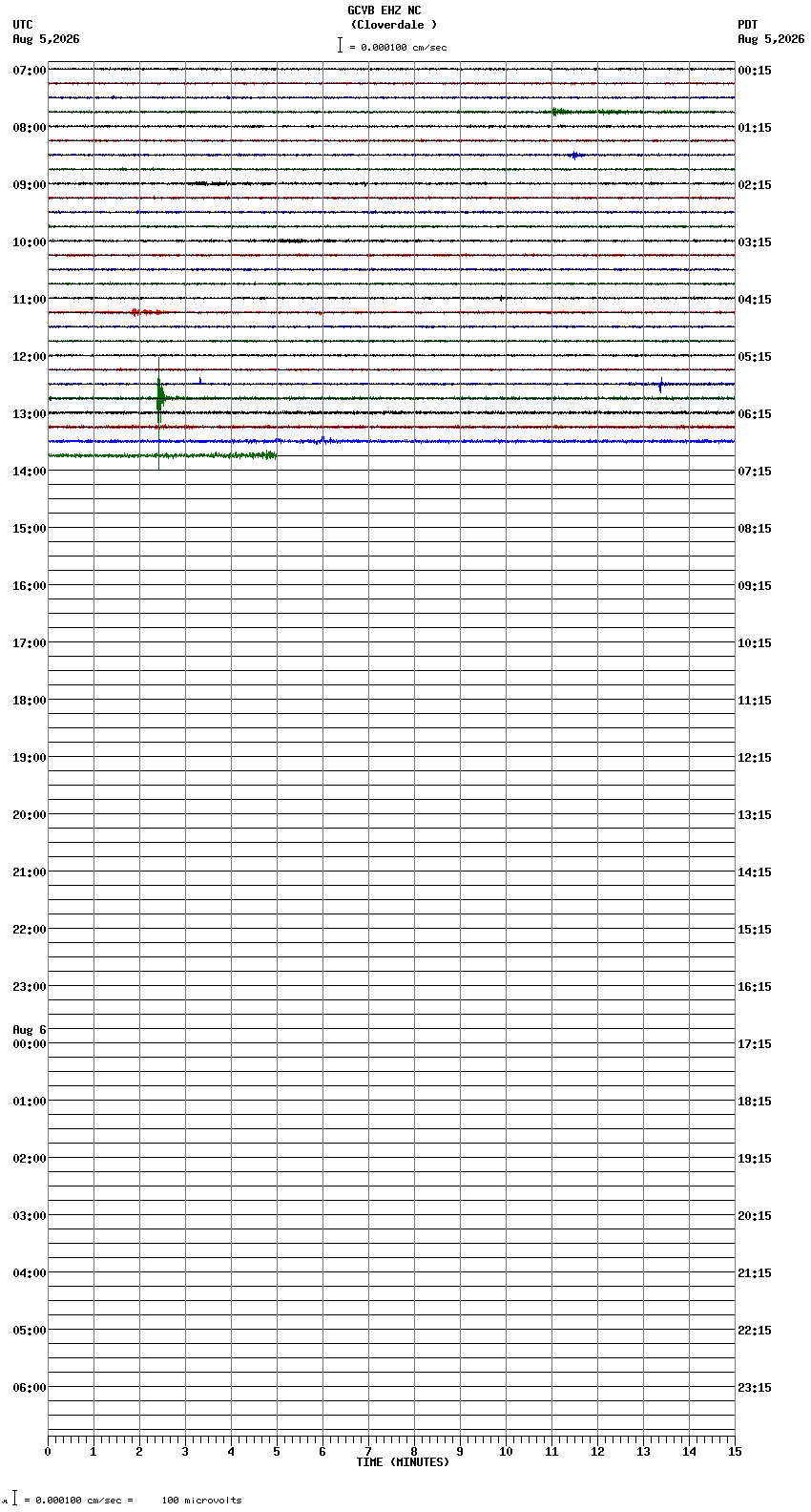
Task: Click the 5 minute tick label on axis
Action: point(277,1452)
